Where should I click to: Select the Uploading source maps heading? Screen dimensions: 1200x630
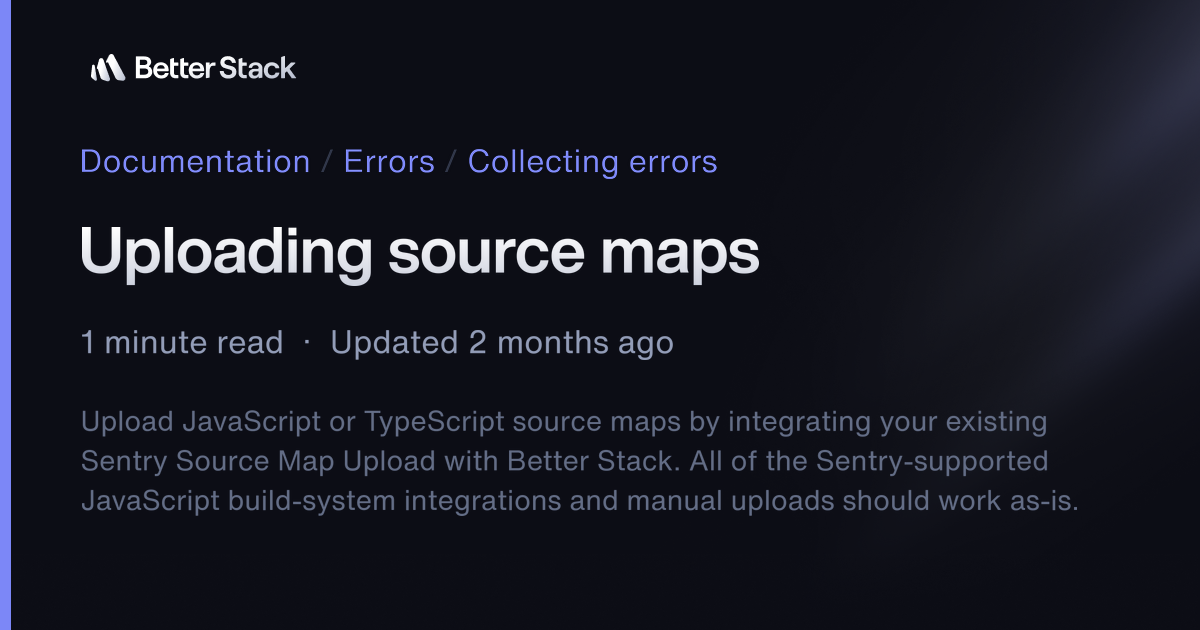click(420, 254)
